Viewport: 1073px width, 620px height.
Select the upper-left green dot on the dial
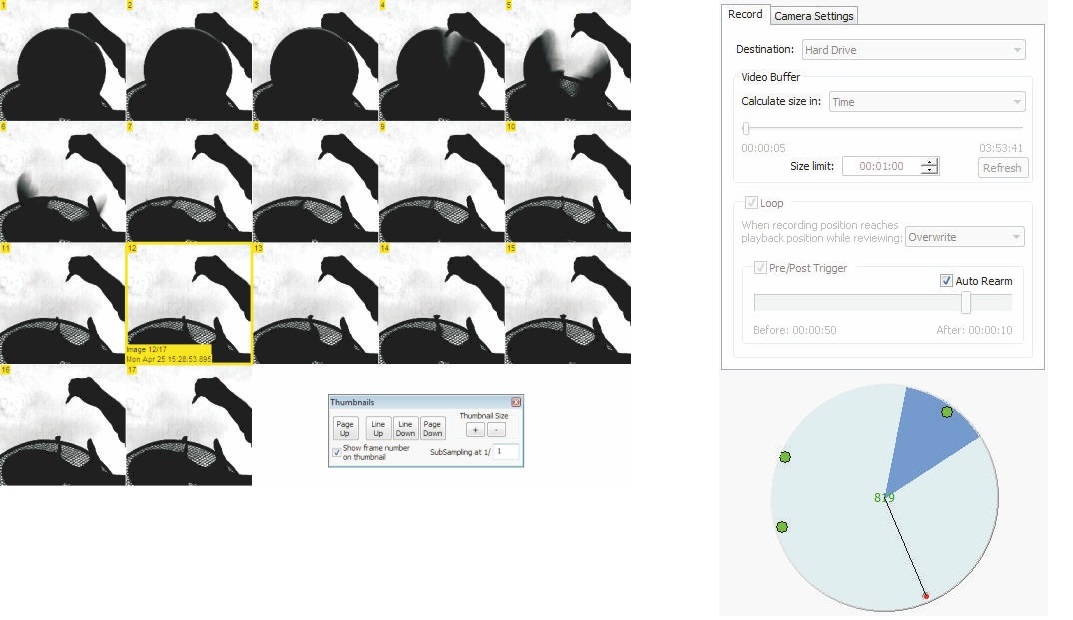pos(785,458)
